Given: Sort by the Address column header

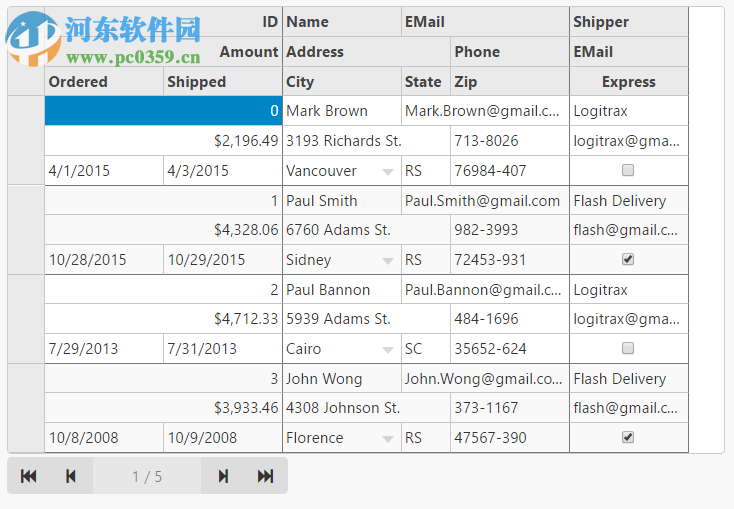Looking at the screenshot, I should coord(367,52).
